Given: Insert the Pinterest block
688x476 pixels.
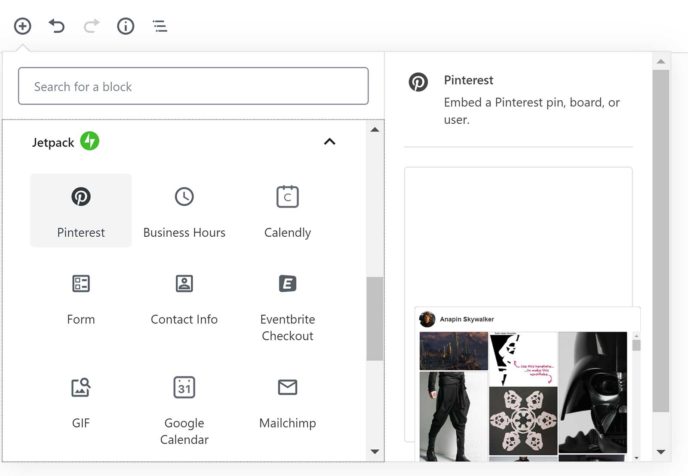Looking at the screenshot, I should click(x=81, y=211).
